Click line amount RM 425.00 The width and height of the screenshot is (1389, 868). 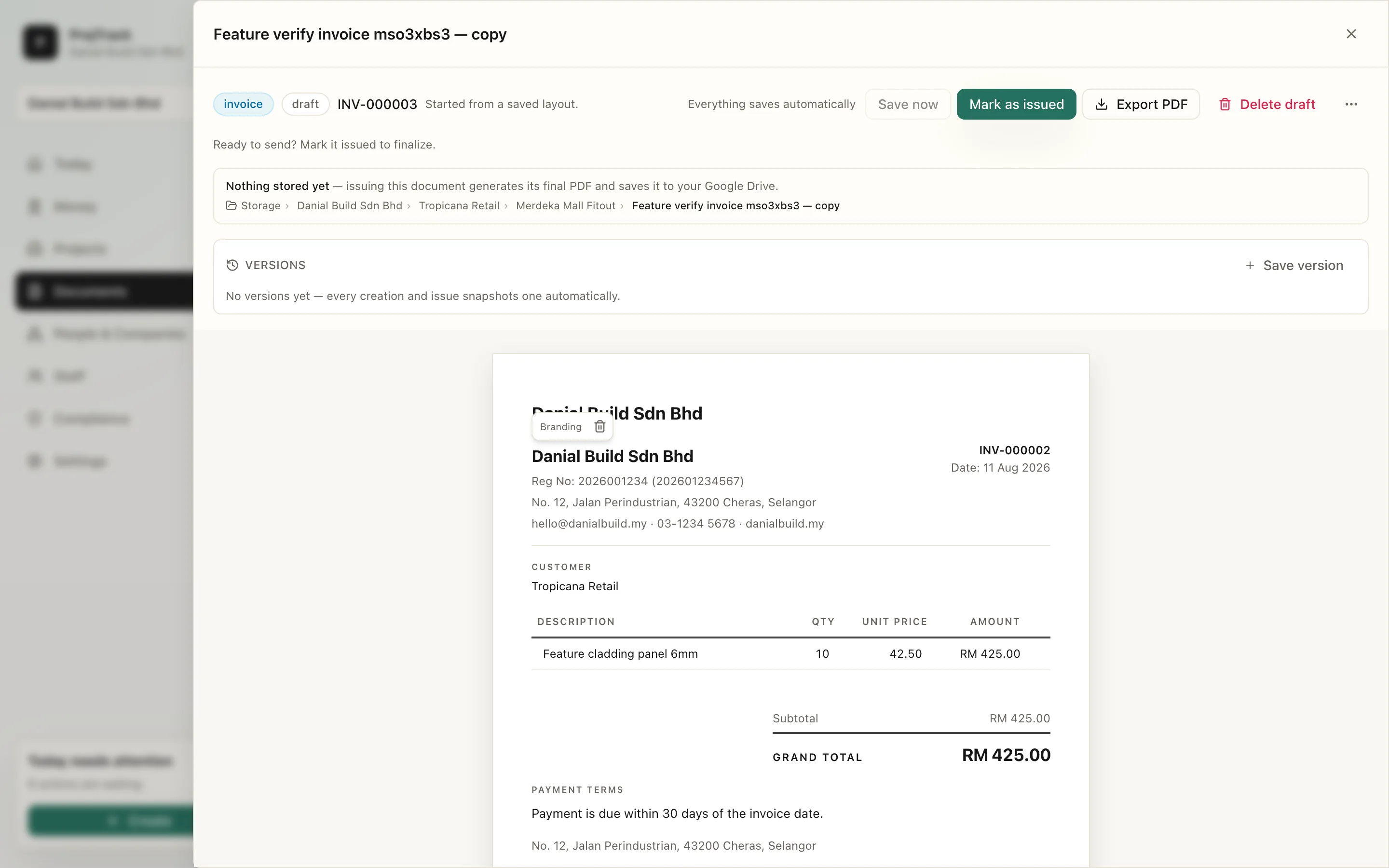pyautogui.click(x=990, y=654)
